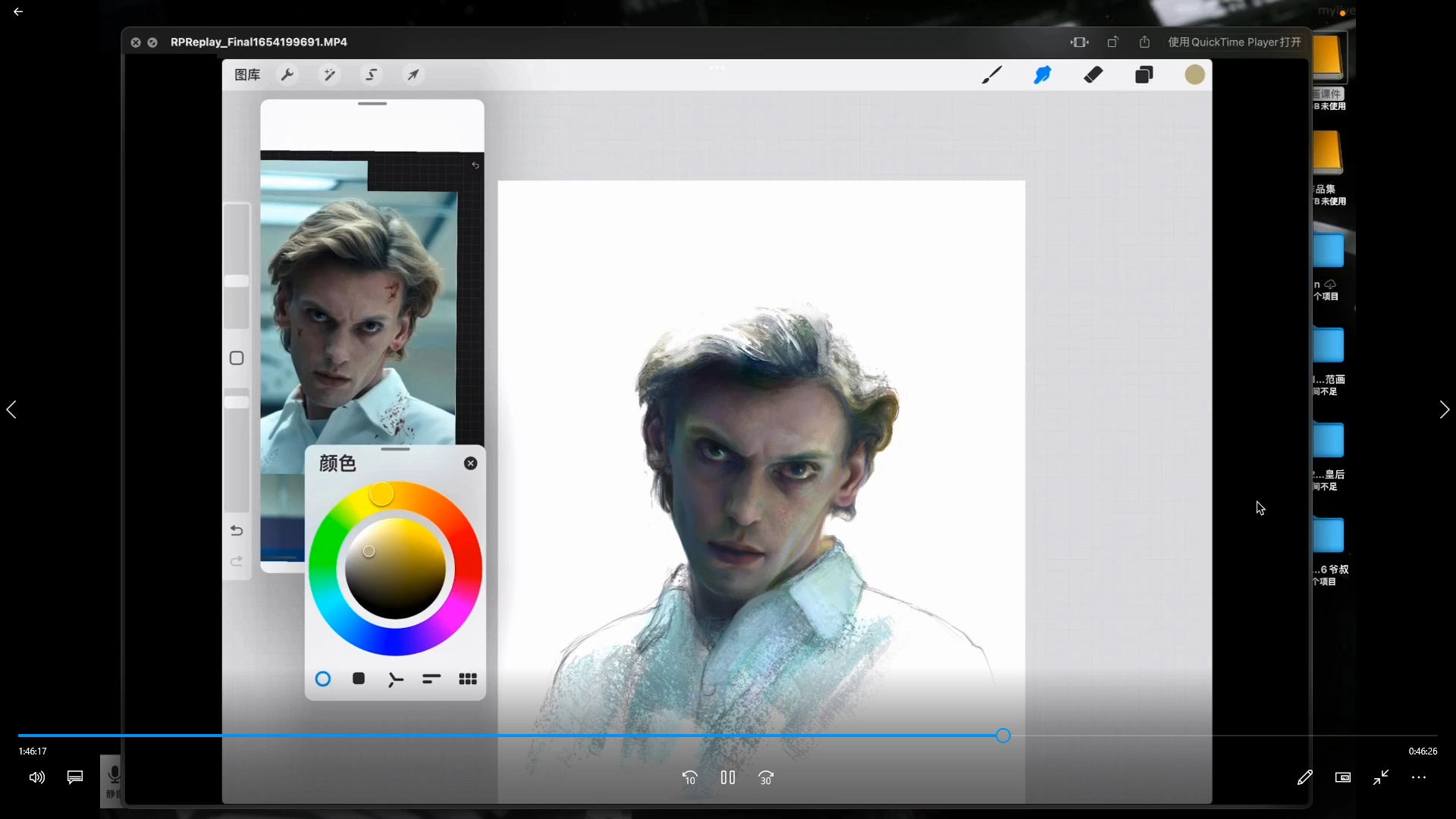Select the eraser tool

(1094, 74)
